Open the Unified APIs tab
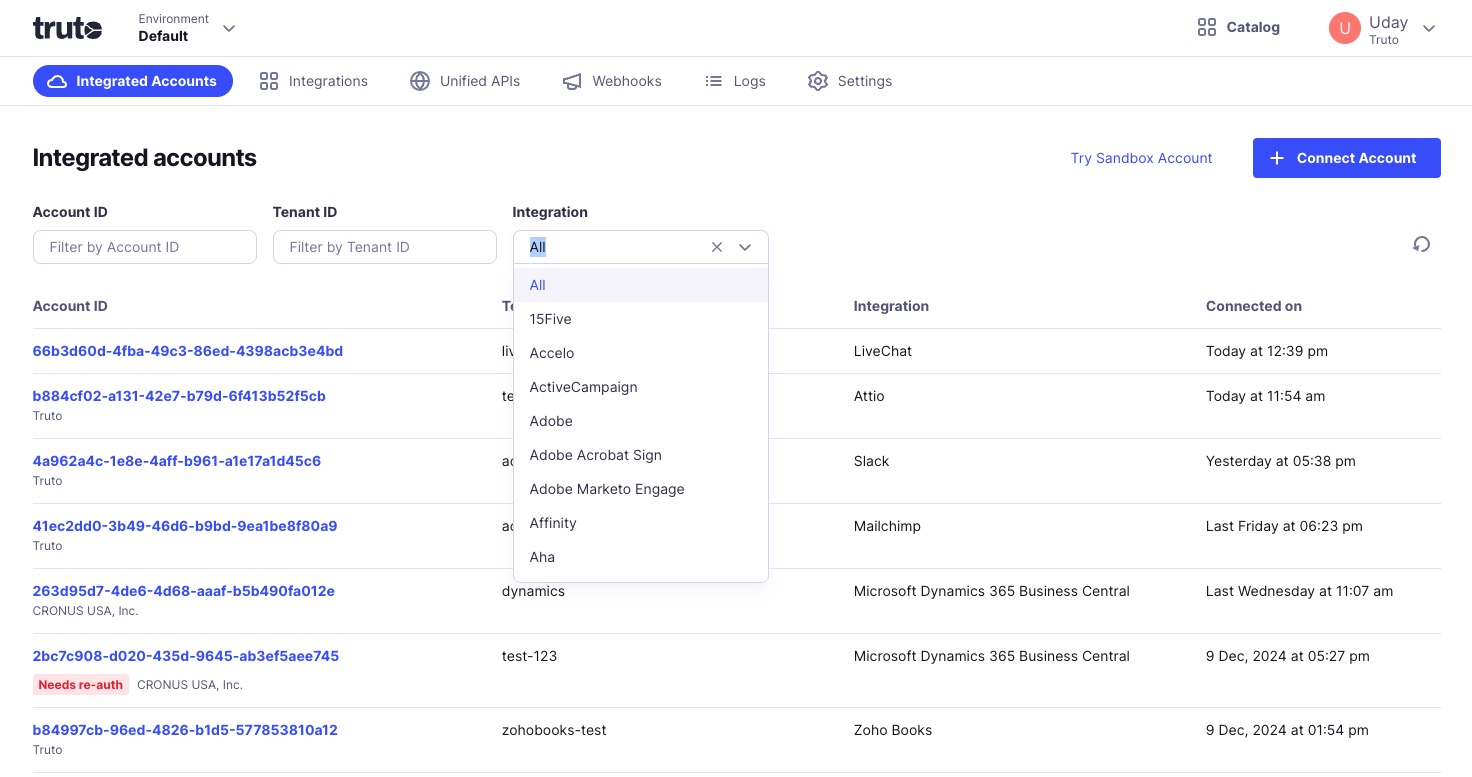The height and width of the screenshot is (777, 1472). pos(465,81)
